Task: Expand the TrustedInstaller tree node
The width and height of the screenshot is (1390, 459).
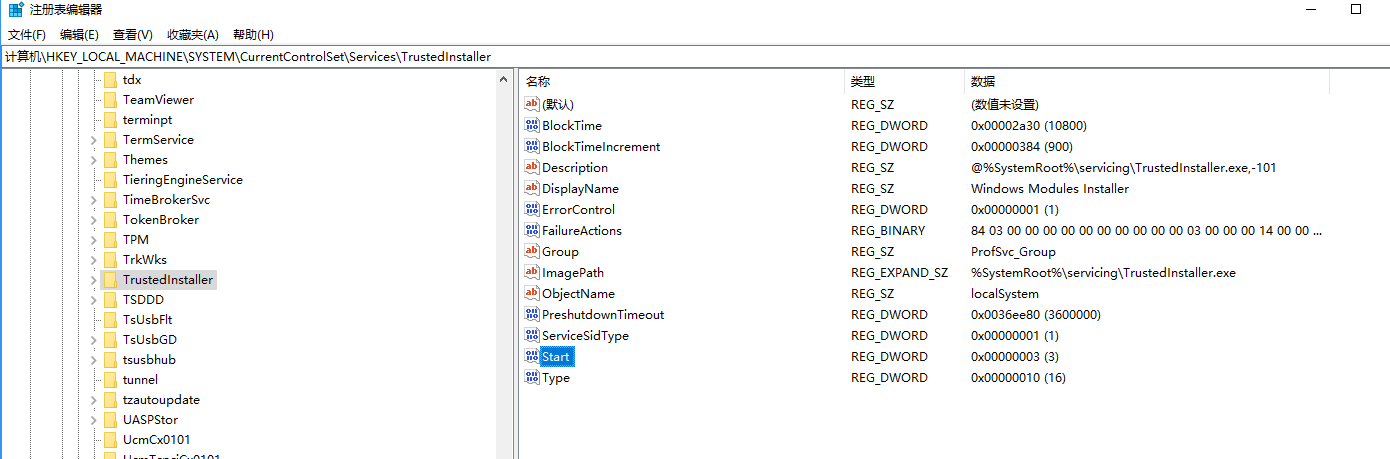Action: (x=93, y=280)
